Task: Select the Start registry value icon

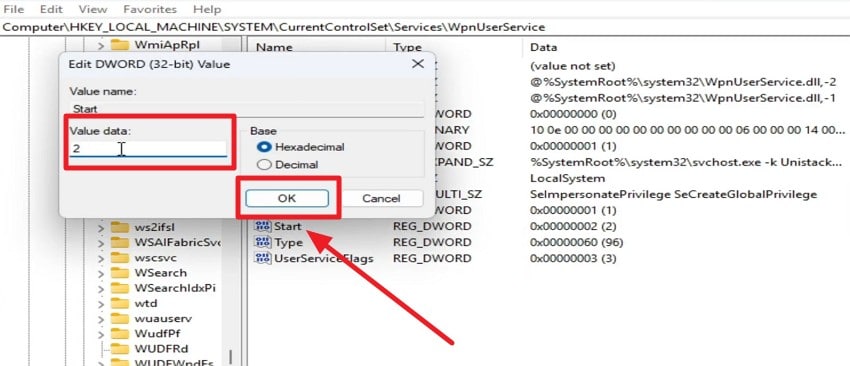Action: 263,226
